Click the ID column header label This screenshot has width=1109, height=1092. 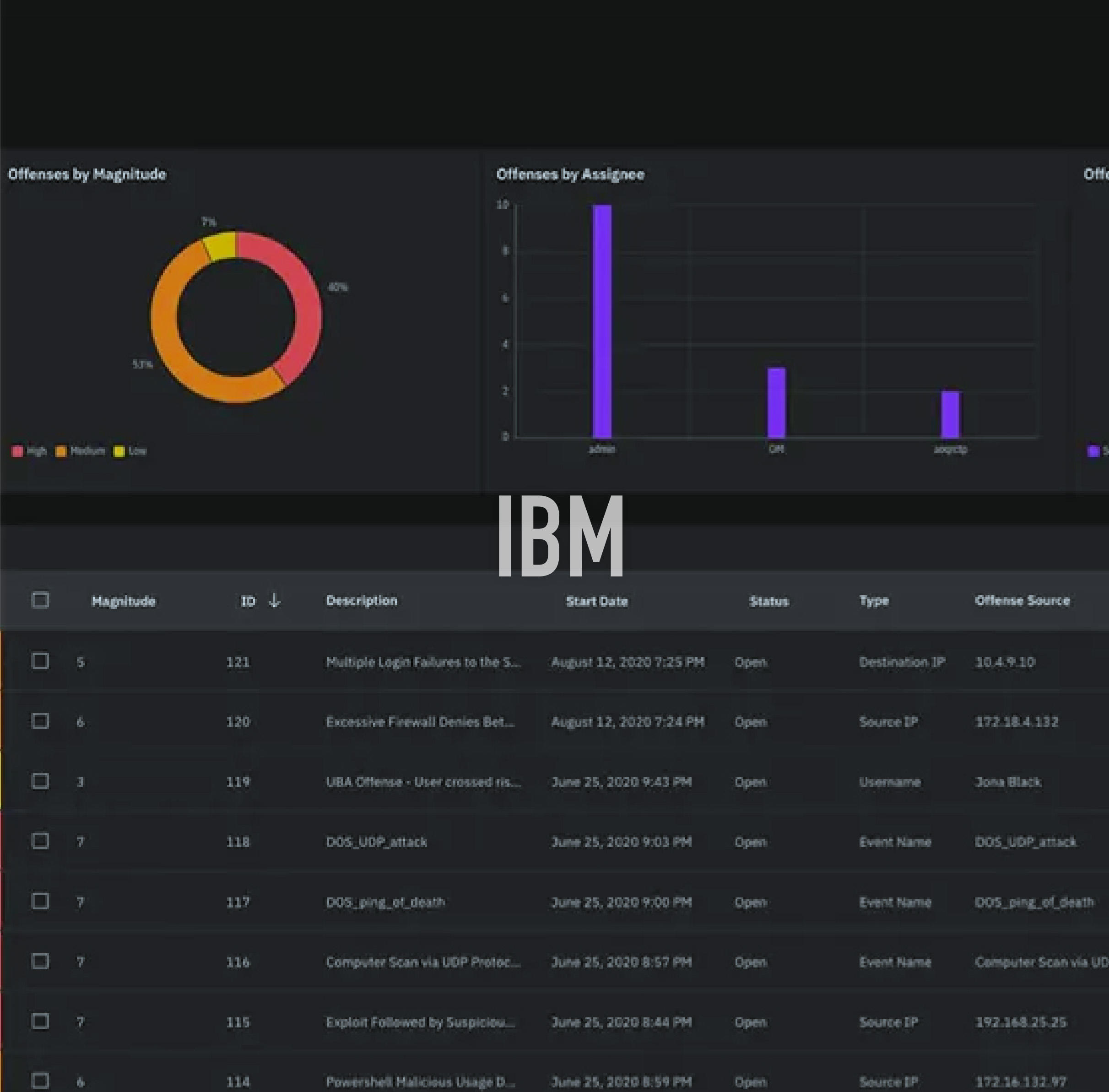pos(248,601)
